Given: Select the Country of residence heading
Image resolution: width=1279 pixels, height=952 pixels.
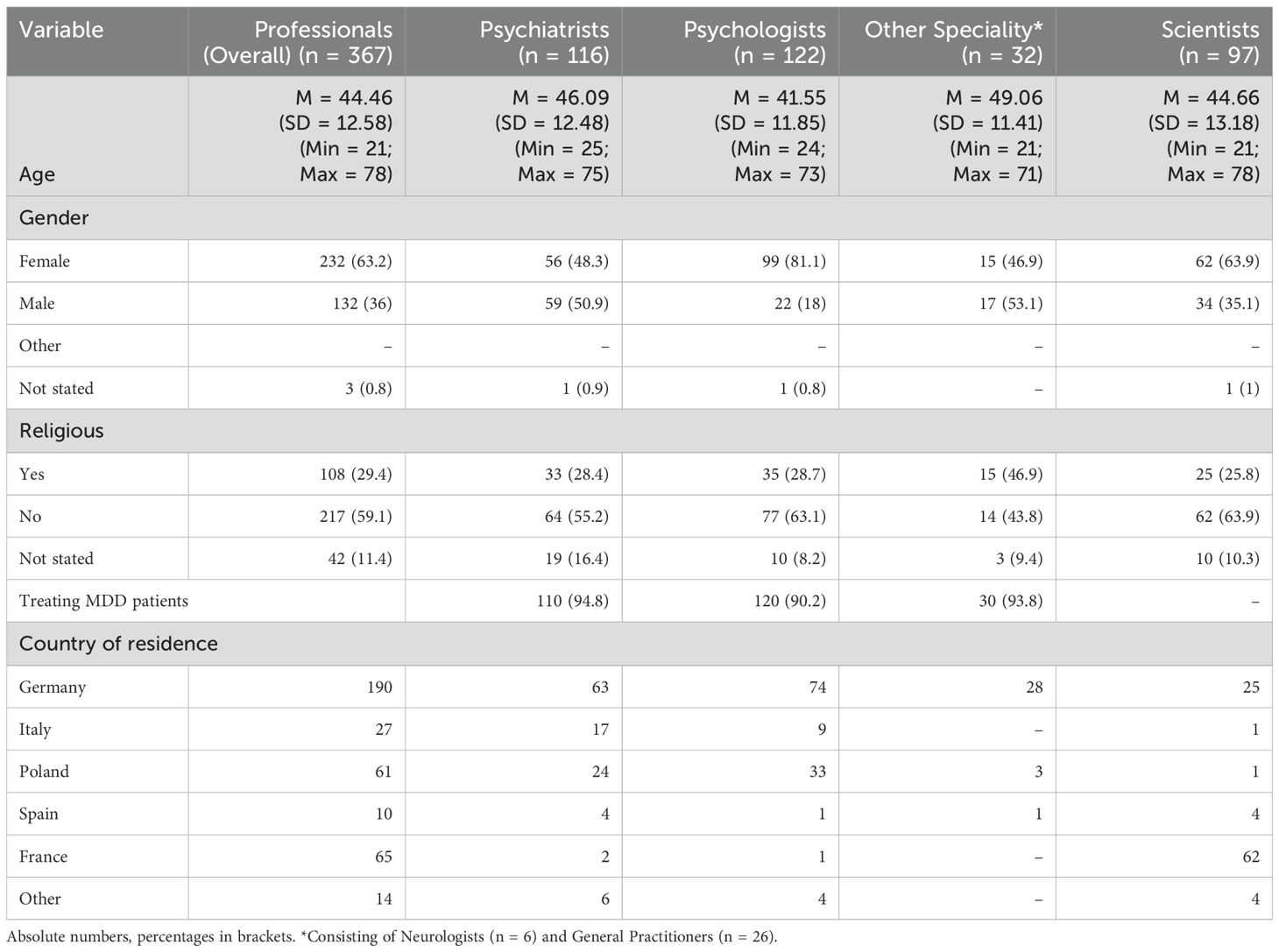Looking at the screenshot, I should 118,644.
